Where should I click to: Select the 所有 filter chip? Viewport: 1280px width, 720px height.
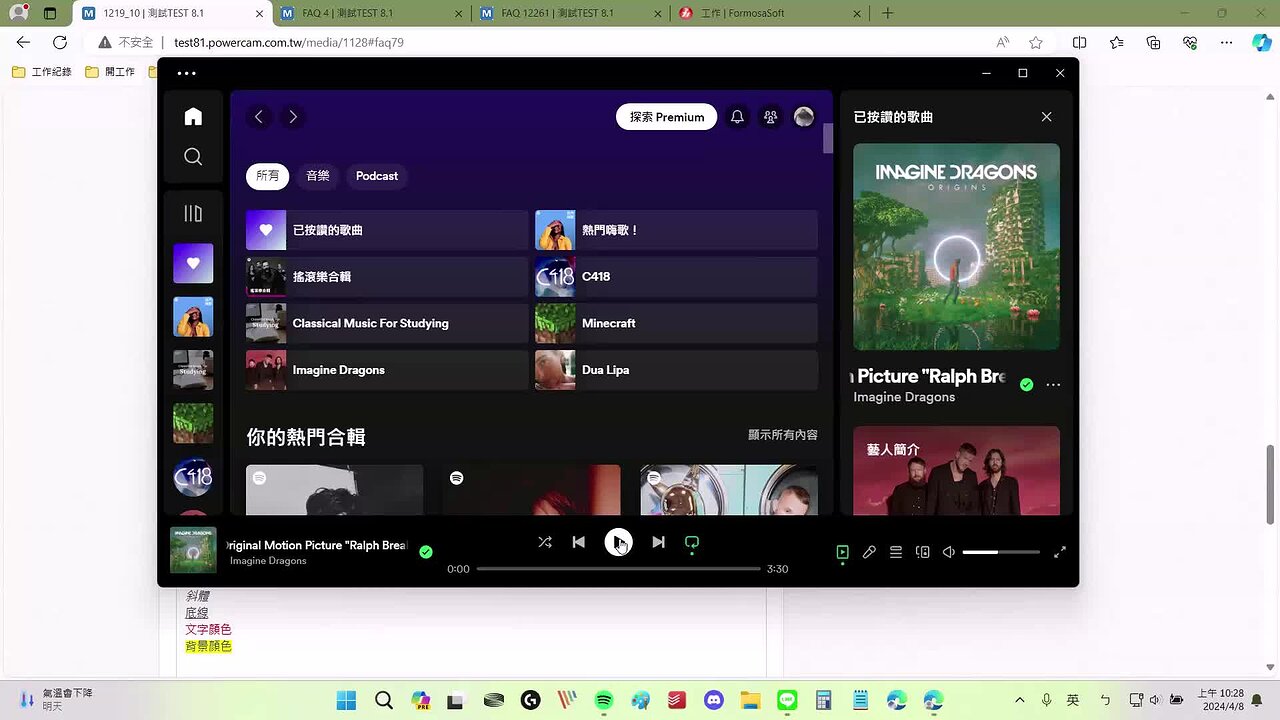click(x=268, y=176)
